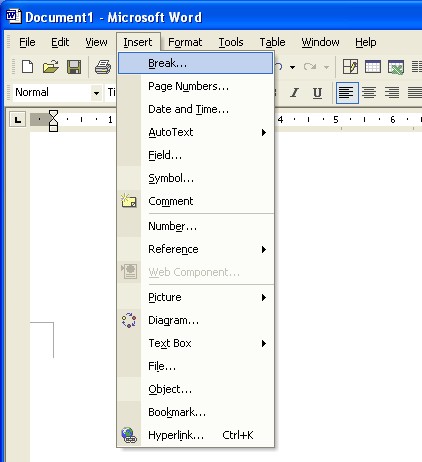This screenshot has width=422, height=462.
Task: Click the New Blank Document icon
Action: [27, 67]
